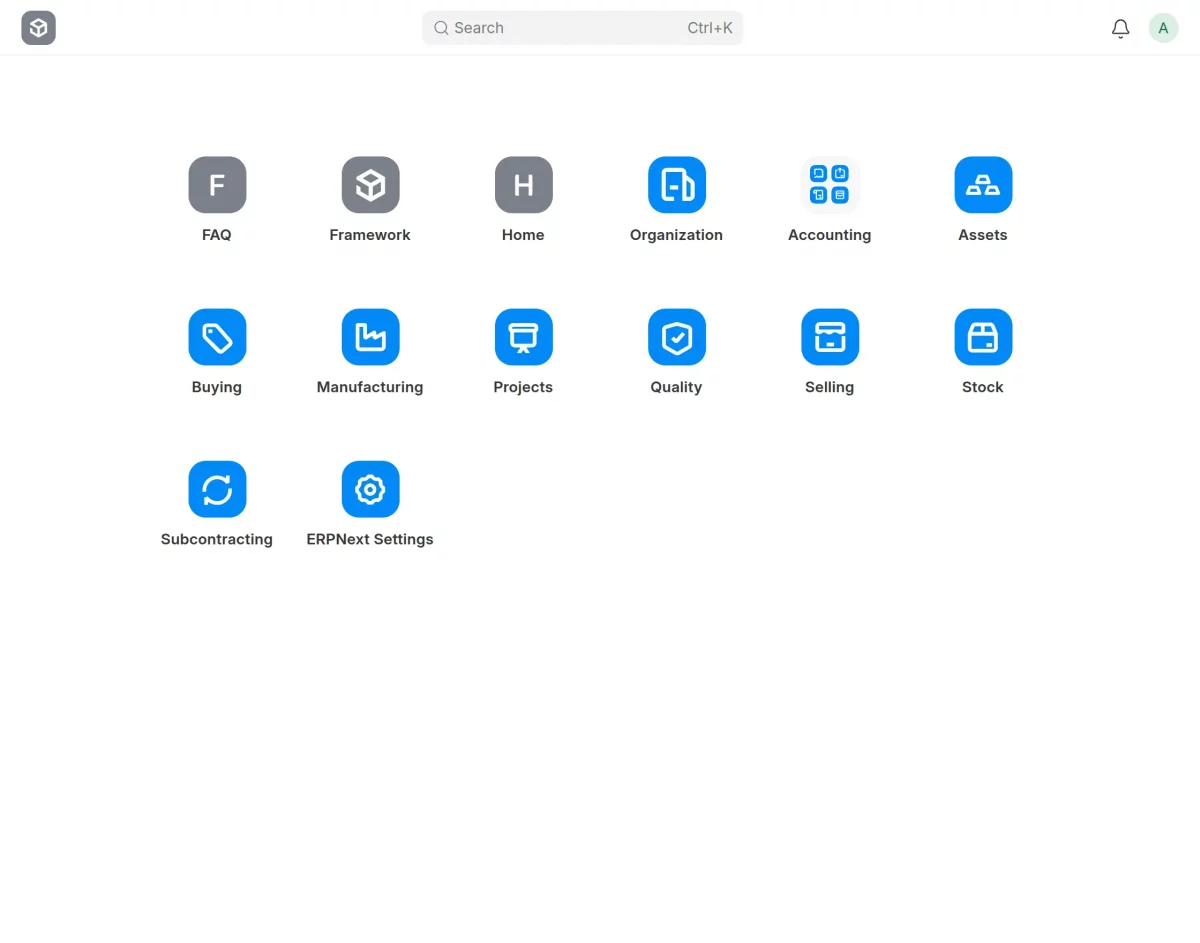This screenshot has height=943, width=1200.
Task: Open the Framework cube icon
Action: [370, 185]
